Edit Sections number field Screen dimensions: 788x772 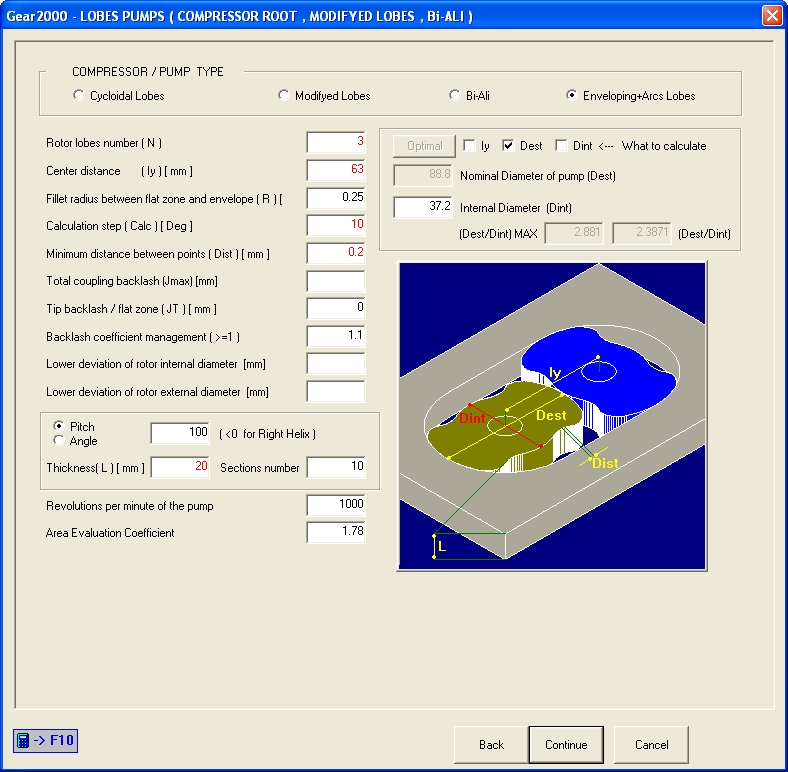tap(336, 467)
